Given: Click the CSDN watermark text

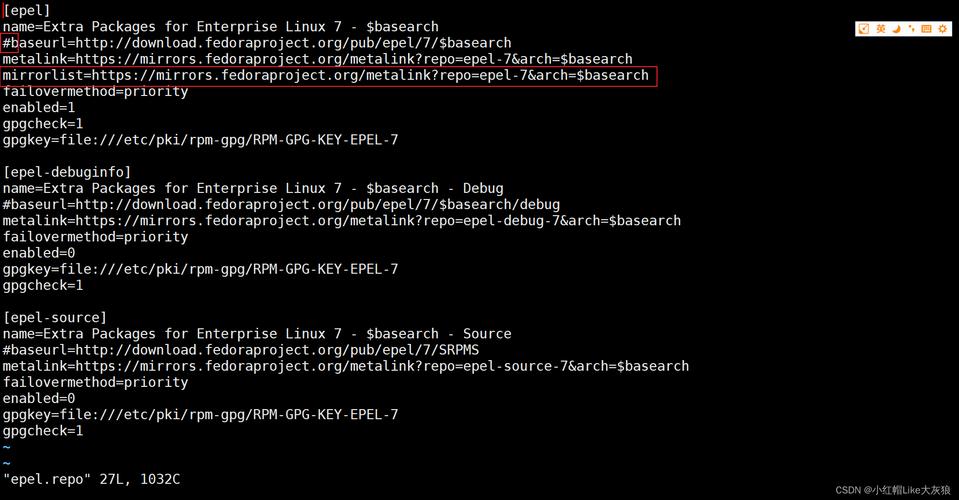Looking at the screenshot, I should click(x=892, y=490).
